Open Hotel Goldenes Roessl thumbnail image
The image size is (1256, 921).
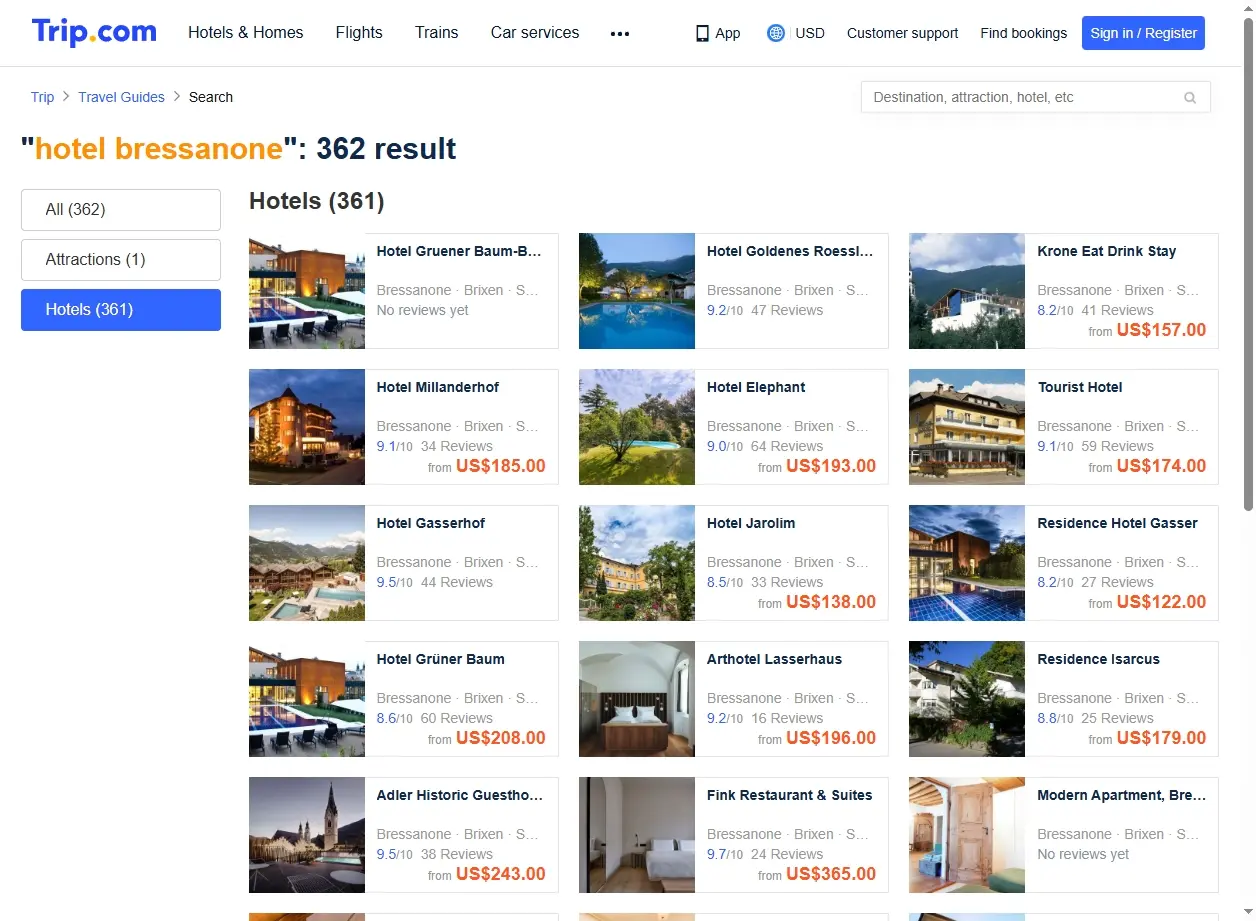637,291
